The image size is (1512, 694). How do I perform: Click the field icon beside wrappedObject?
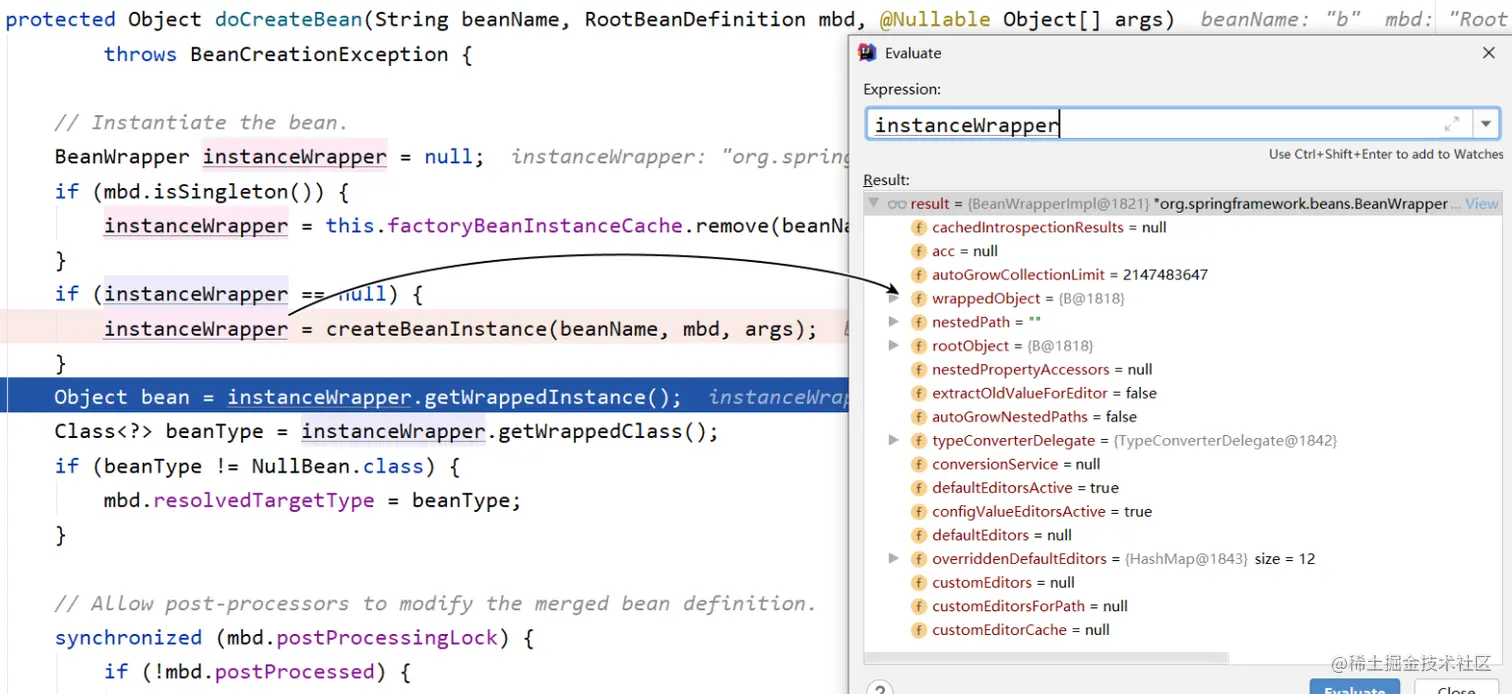click(x=918, y=298)
